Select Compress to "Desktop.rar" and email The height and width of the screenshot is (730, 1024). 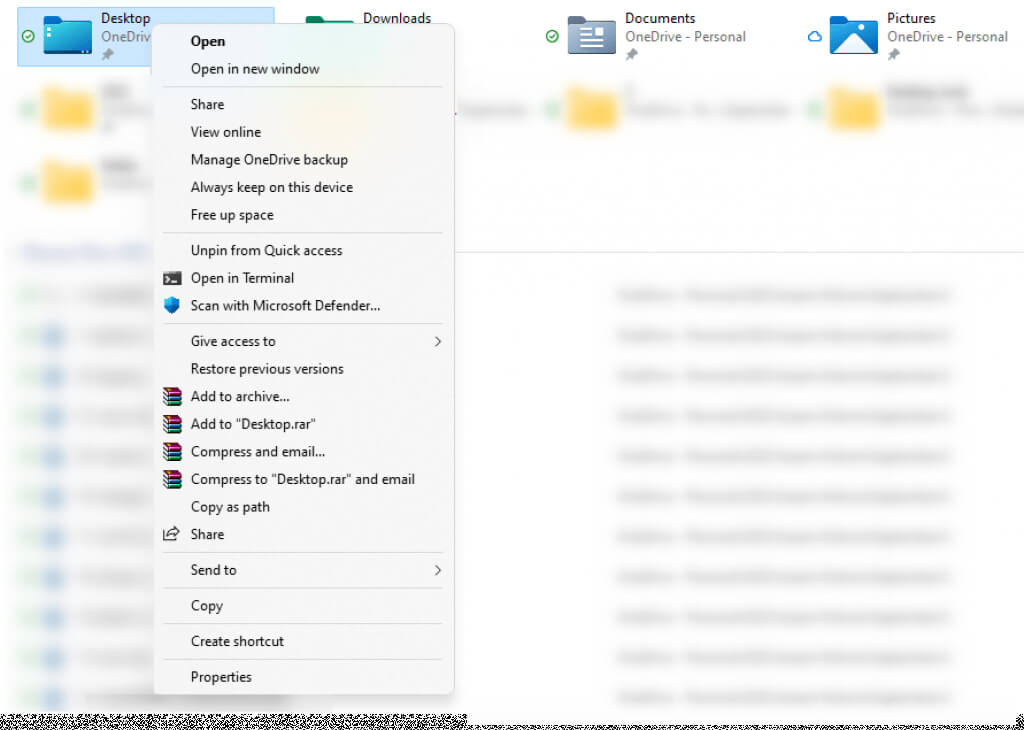coord(302,479)
